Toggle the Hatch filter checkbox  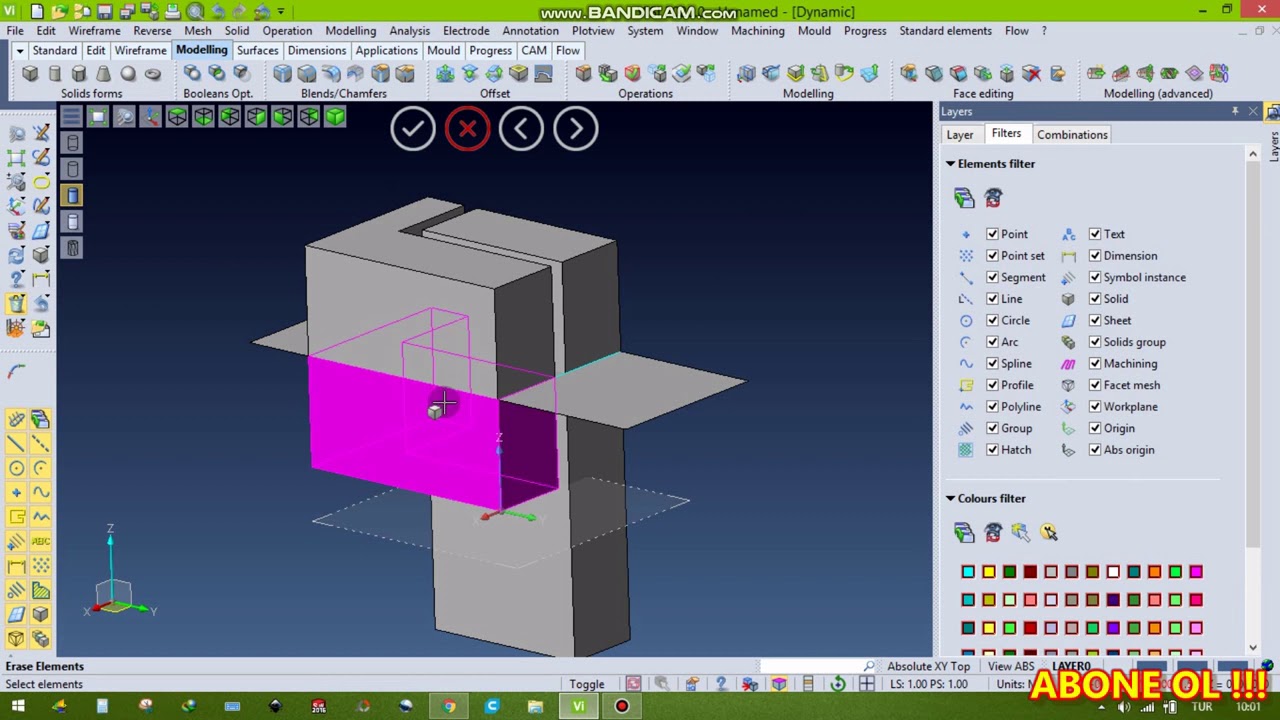point(992,450)
